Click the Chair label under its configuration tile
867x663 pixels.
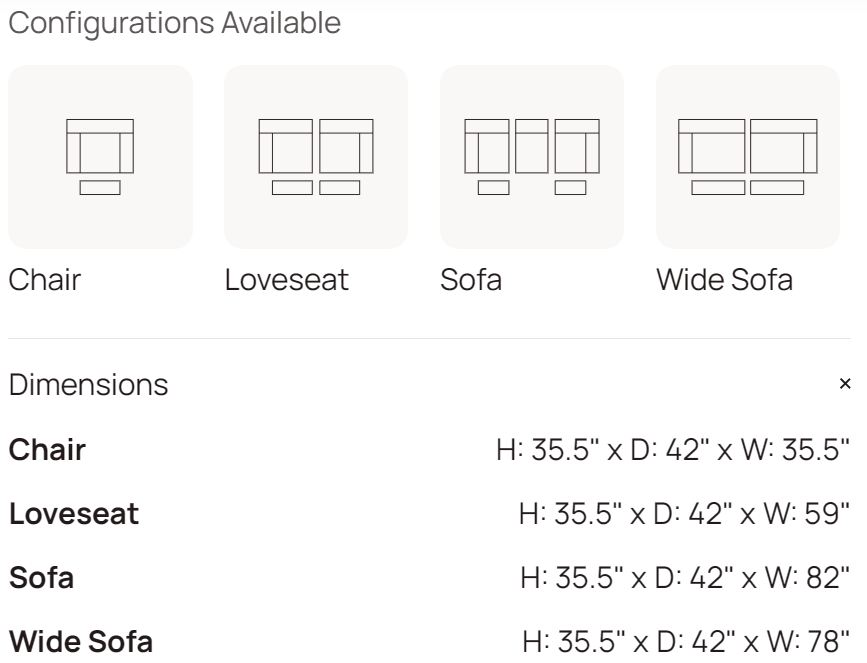click(44, 281)
